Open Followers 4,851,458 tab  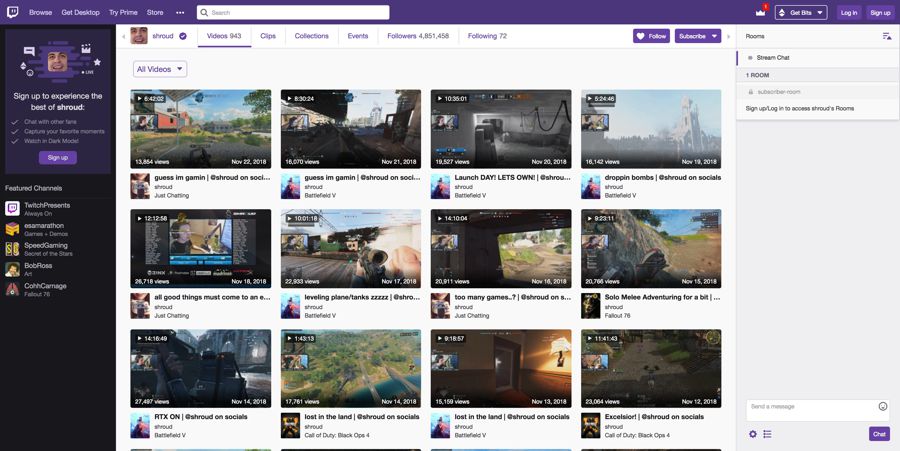[x=418, y=36]
